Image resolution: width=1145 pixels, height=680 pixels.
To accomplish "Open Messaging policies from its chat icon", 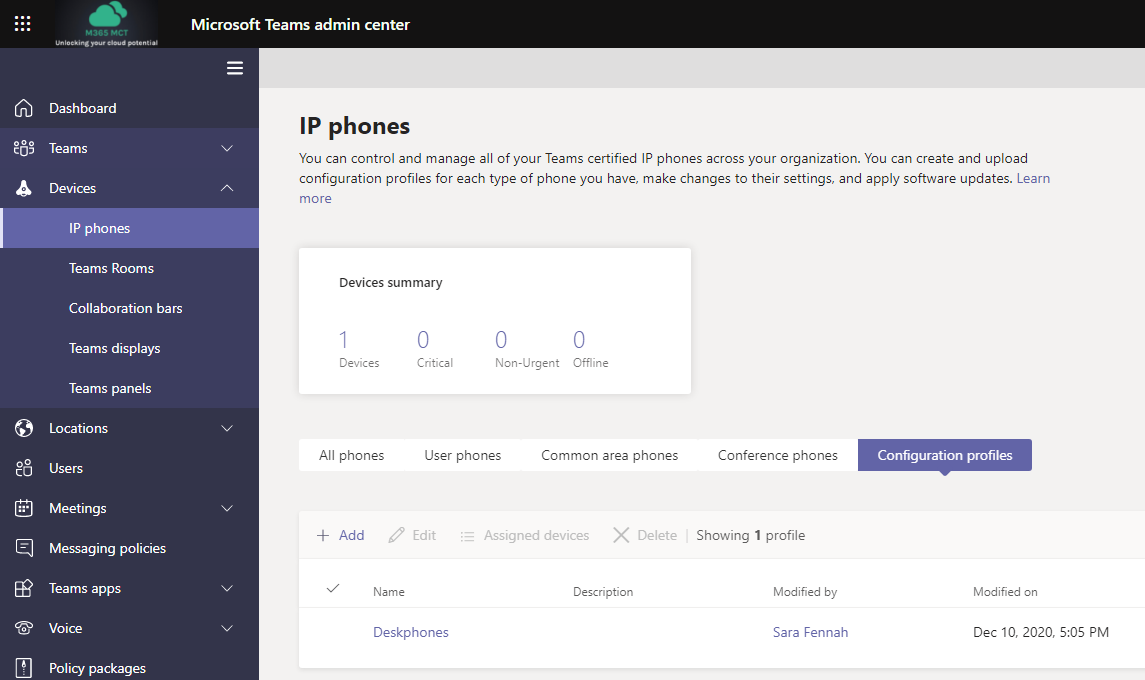I will click(23, 547).
